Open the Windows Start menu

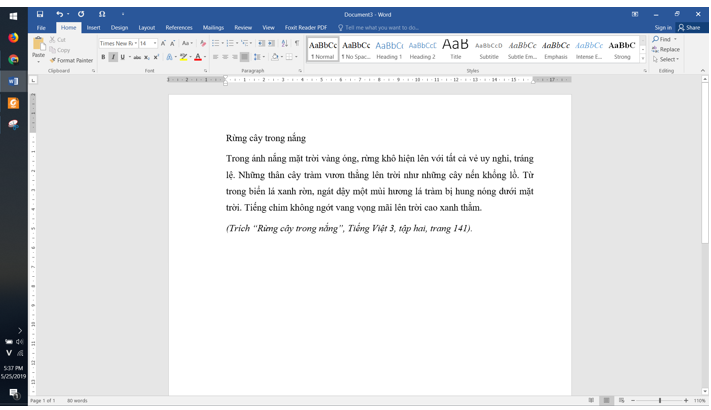coord(13,16)
